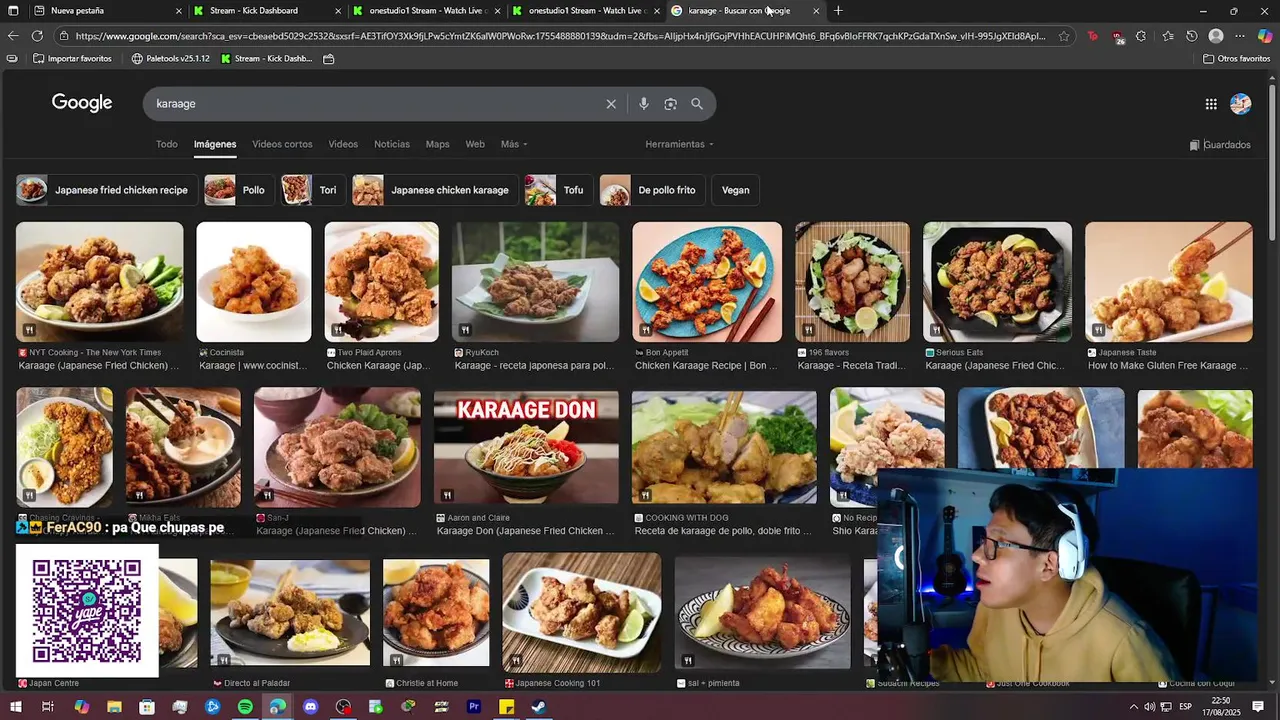
Task: Open the Bon Appétit chicken karaage image
Action: 707,282
